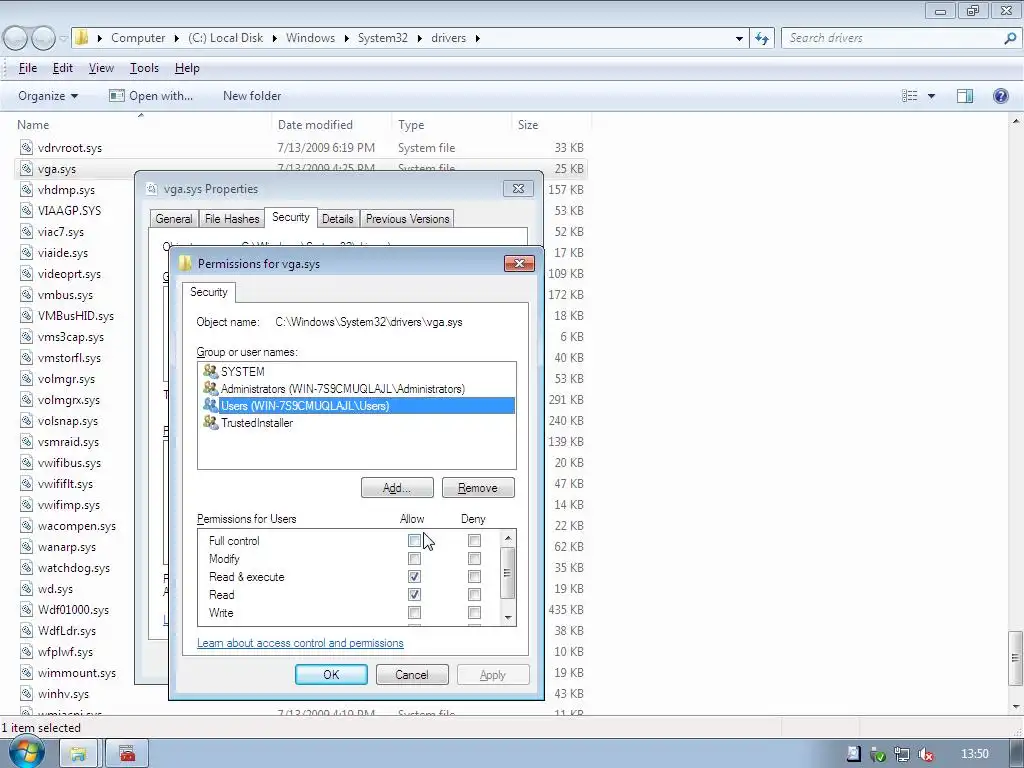
Task: Uncheck Allow Read permission
Action: click(414, 594)
